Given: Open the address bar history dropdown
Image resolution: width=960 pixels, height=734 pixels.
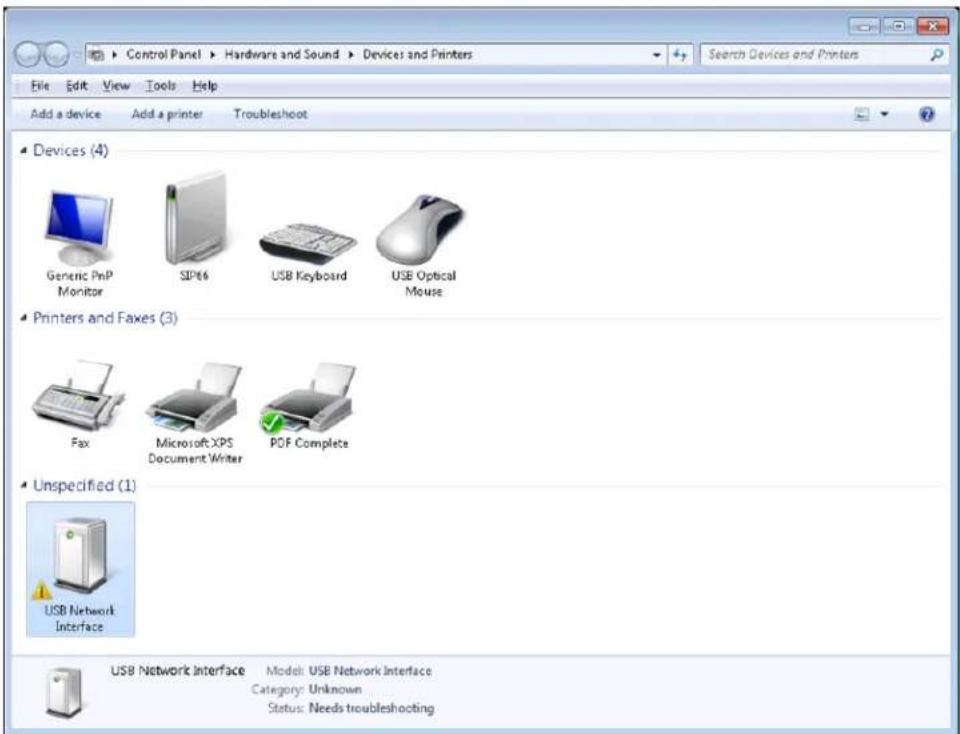Looking at the screenshot, I should 656,54.
